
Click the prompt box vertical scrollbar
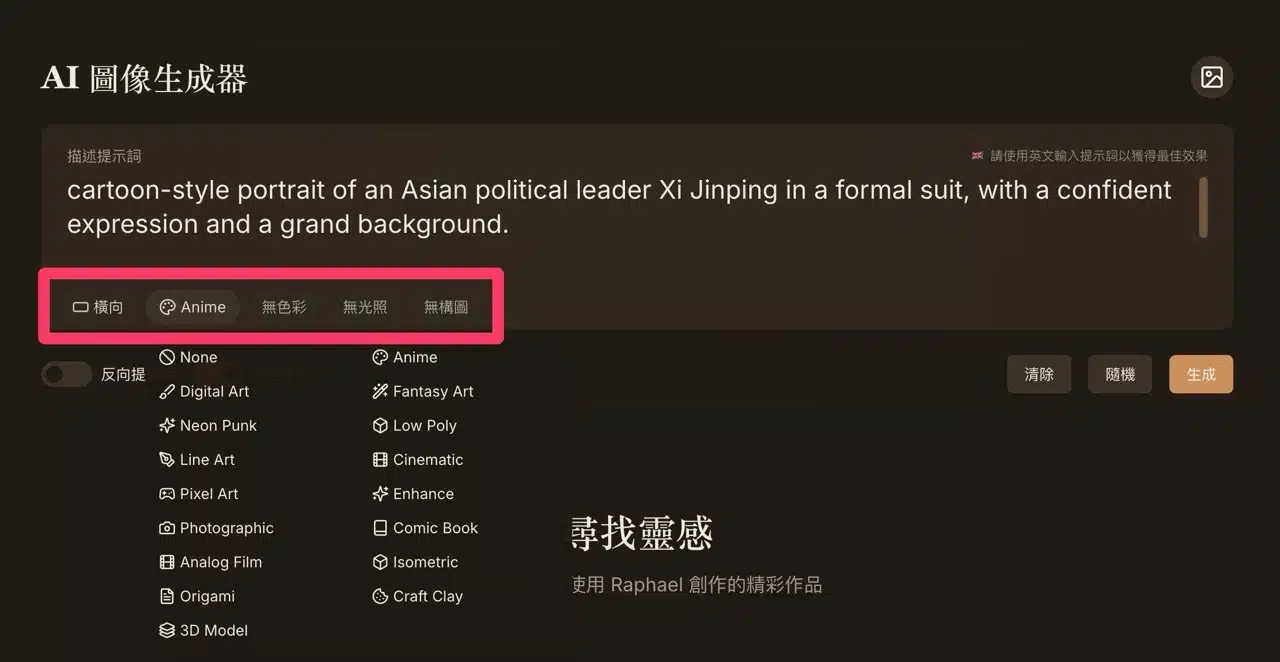click(x=1203, y=207)
